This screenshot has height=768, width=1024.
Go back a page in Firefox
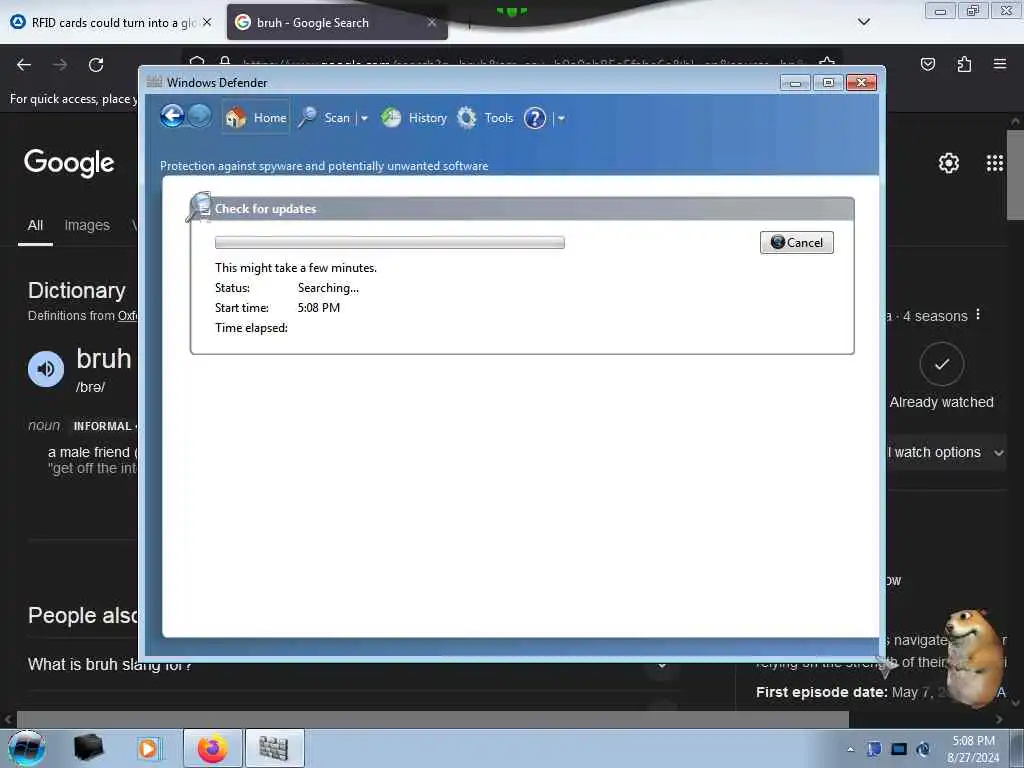pyautogui.click(x=24, y=65)
